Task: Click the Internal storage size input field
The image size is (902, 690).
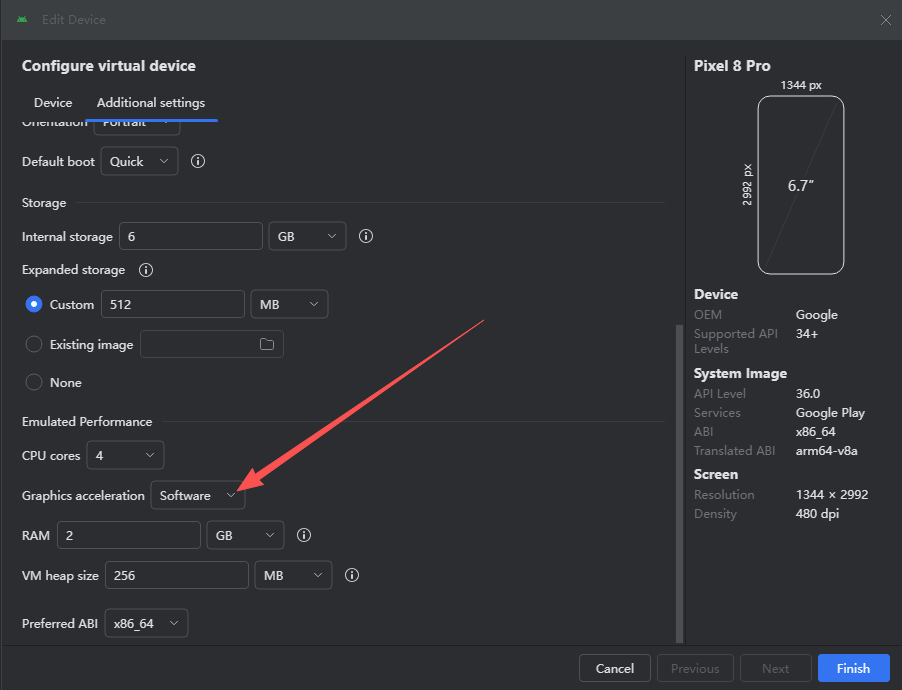Action: 190,236
